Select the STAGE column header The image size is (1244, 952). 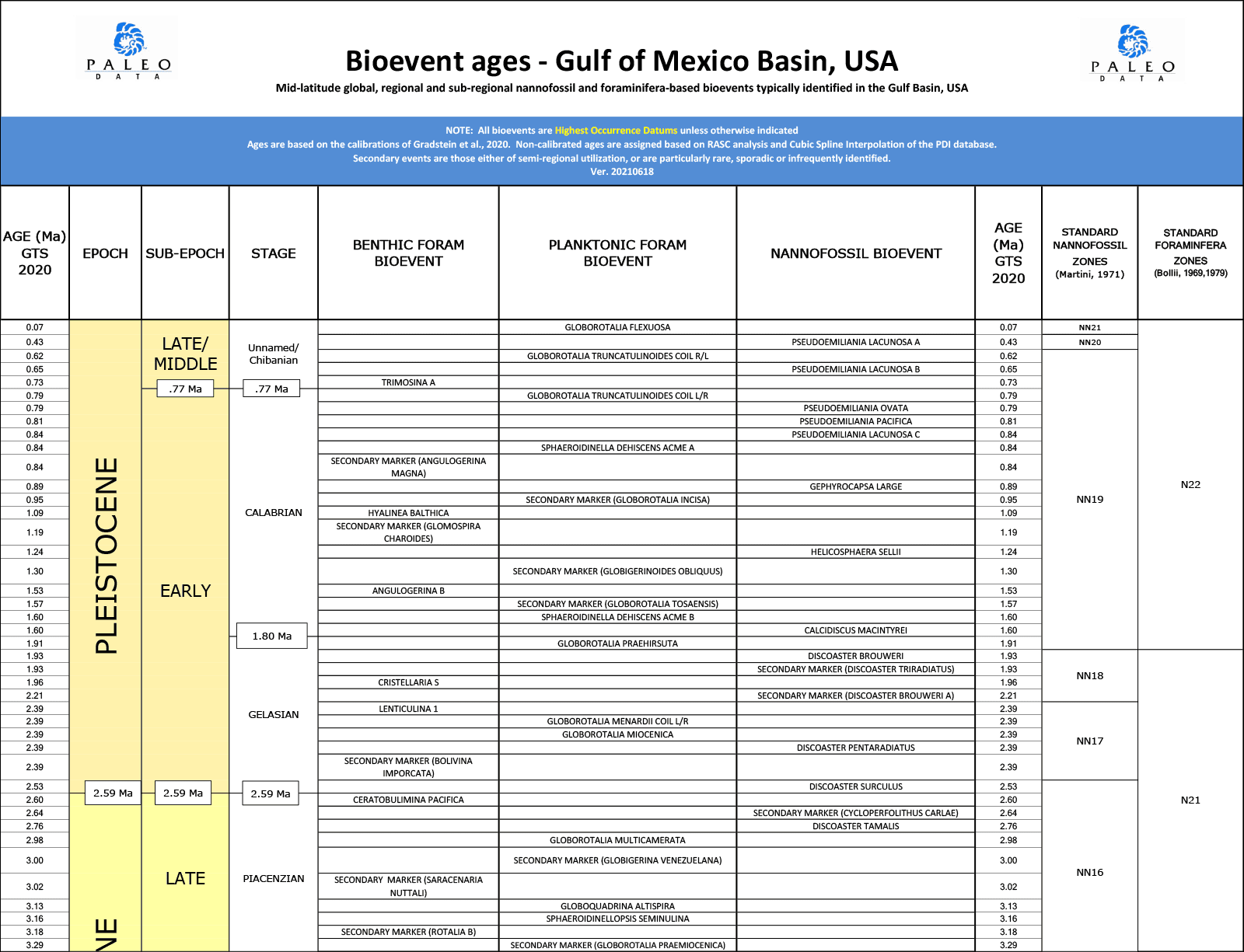click(x=274, y=253)
